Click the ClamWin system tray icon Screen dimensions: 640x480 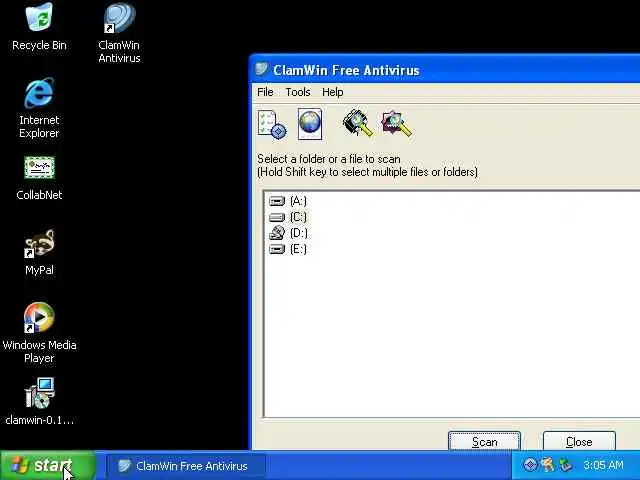pos(530,464)
